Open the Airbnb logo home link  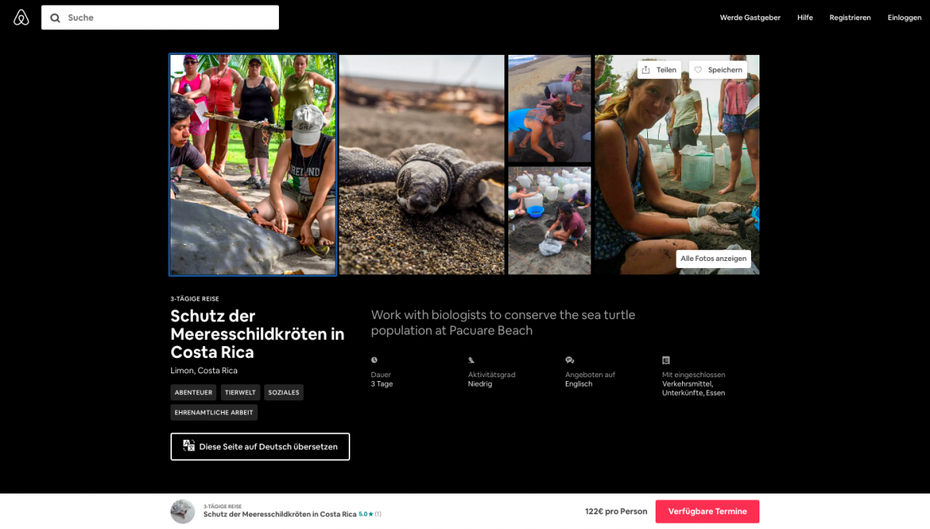(x=21, y=17)
